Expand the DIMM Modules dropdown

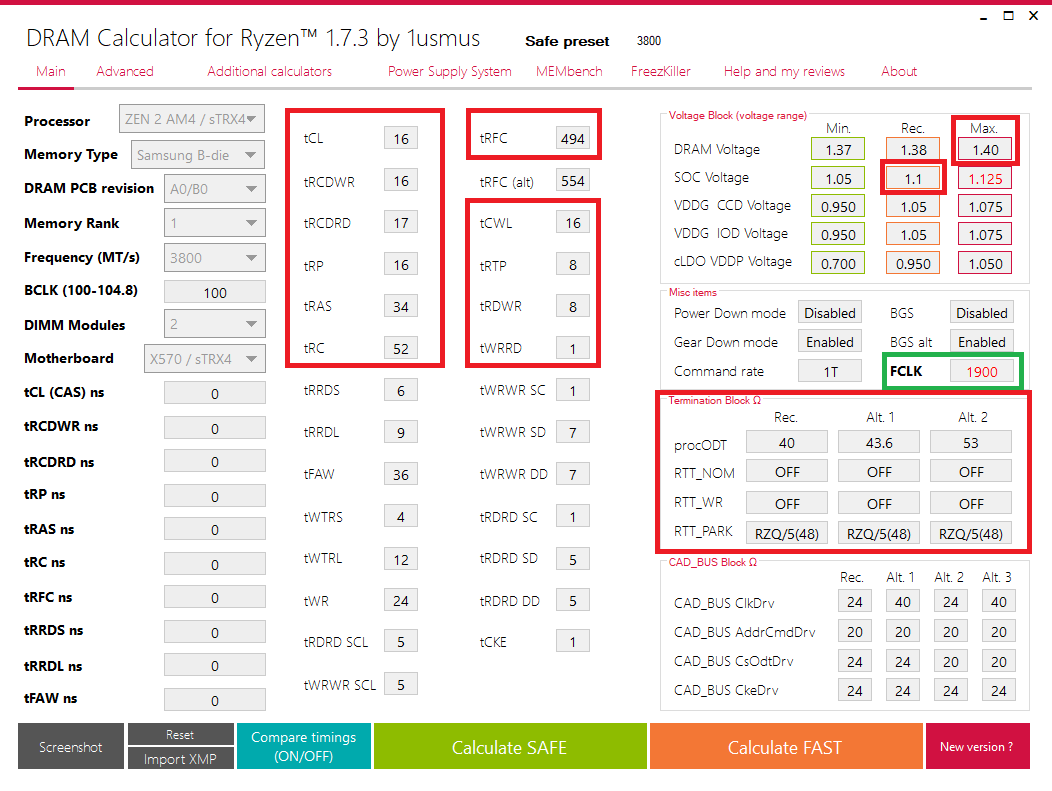point(214,325)
